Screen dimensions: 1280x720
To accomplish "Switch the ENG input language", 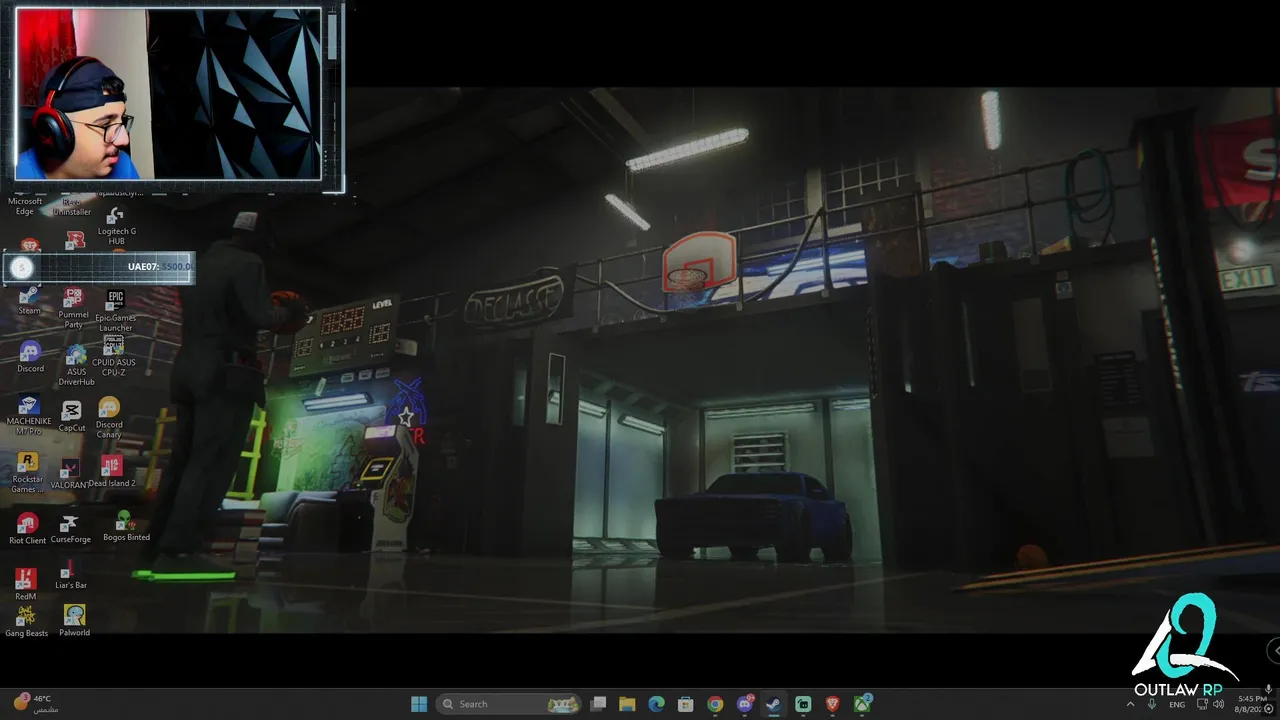I will [x=1177, y=704].
